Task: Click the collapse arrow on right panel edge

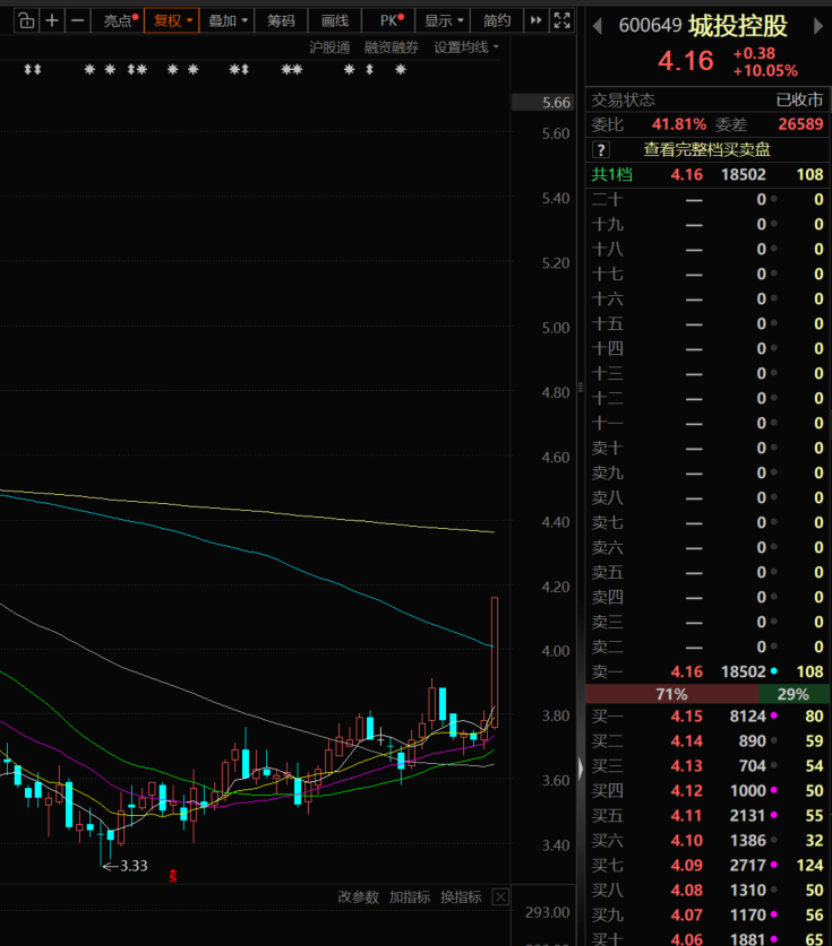Action: tap(580, 768)
